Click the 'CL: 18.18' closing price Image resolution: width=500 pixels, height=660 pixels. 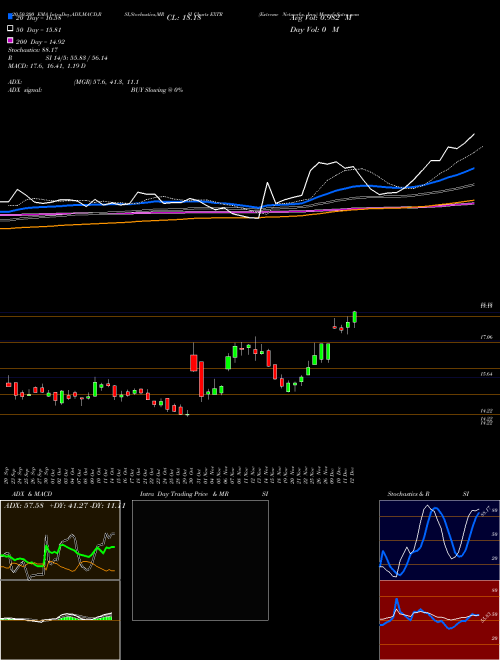184,18
